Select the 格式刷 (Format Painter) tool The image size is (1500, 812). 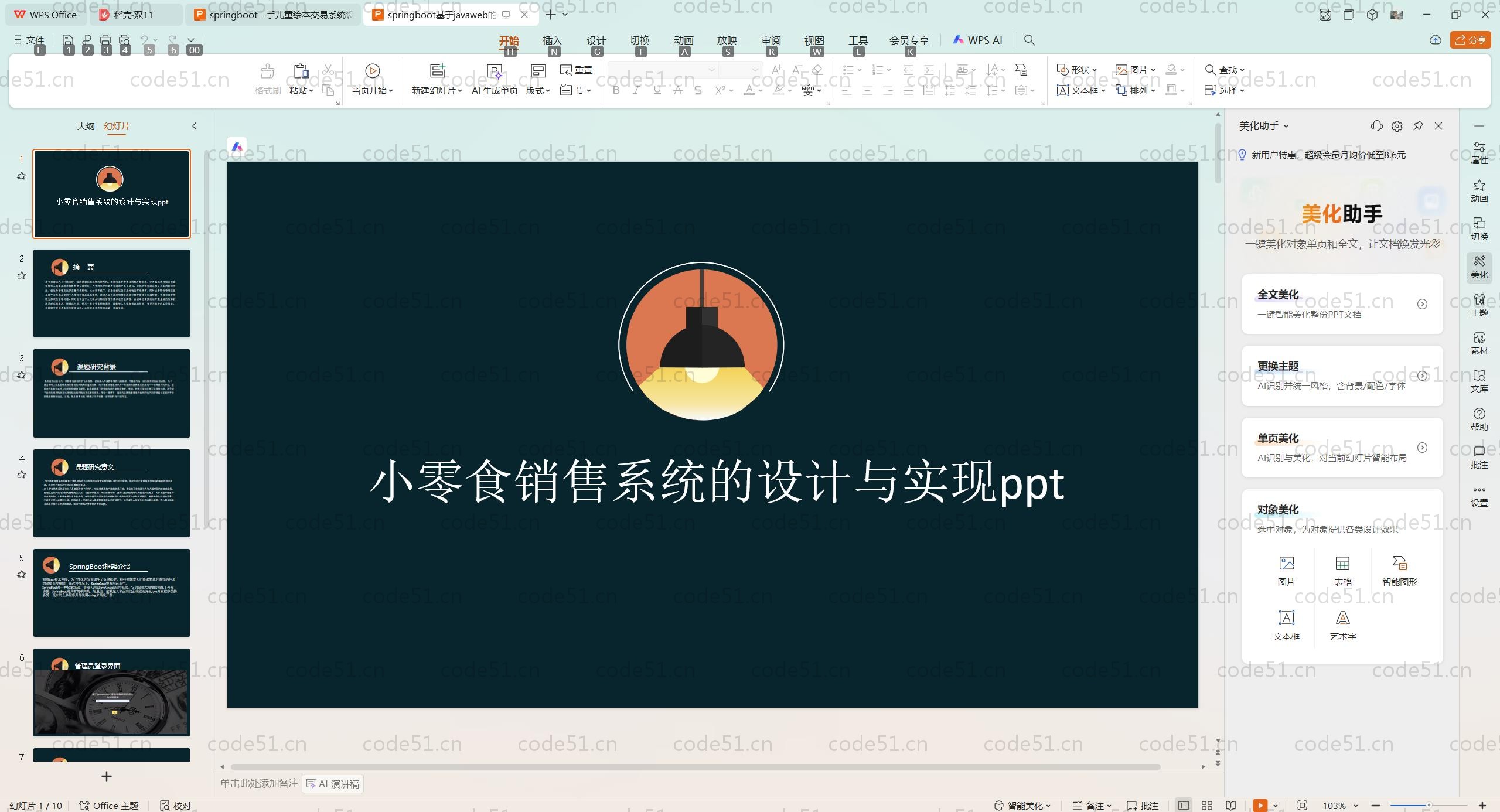pos(267,78)
